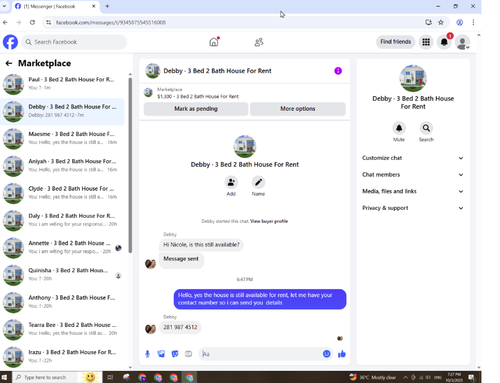Open Tearra Bee's conversation
Viewport: 500px width, 383px height.
[x=63, y=329]
